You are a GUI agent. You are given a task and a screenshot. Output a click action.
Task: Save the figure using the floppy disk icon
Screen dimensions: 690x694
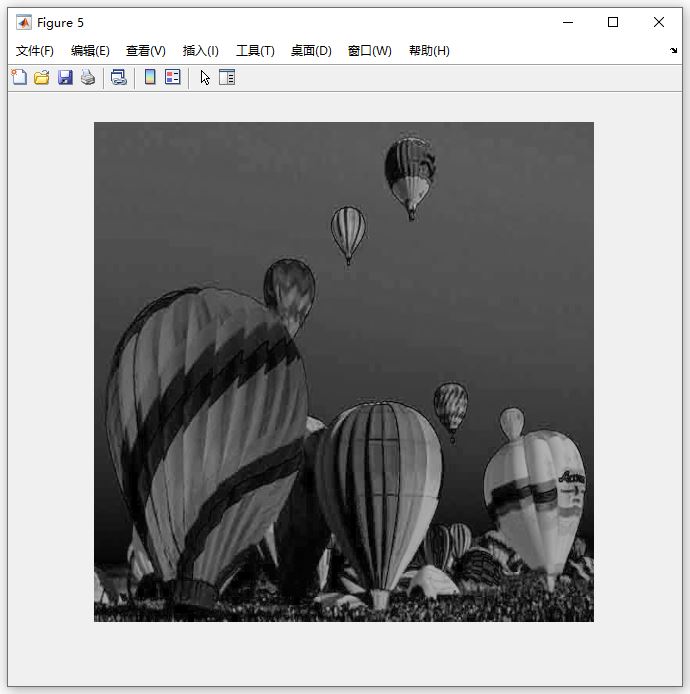65,77
